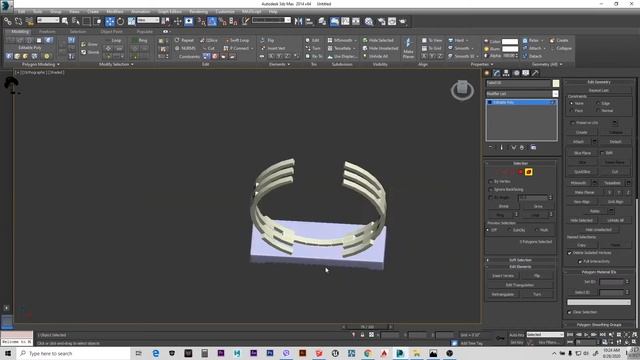Select Element sub-object level icon
Screen dimensions: 640x360
coord(529,172)
